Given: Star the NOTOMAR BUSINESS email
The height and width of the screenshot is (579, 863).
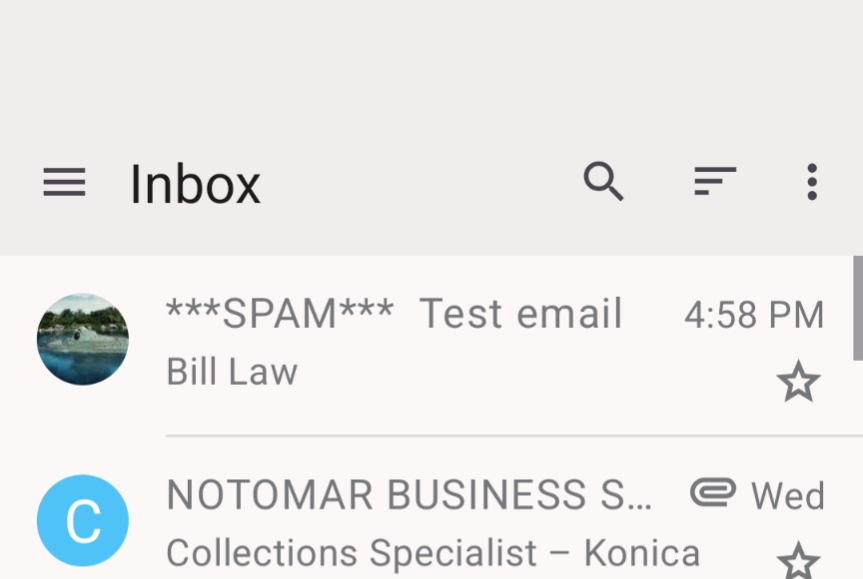Looking at the screenshot, I should (x=798, y=560).
